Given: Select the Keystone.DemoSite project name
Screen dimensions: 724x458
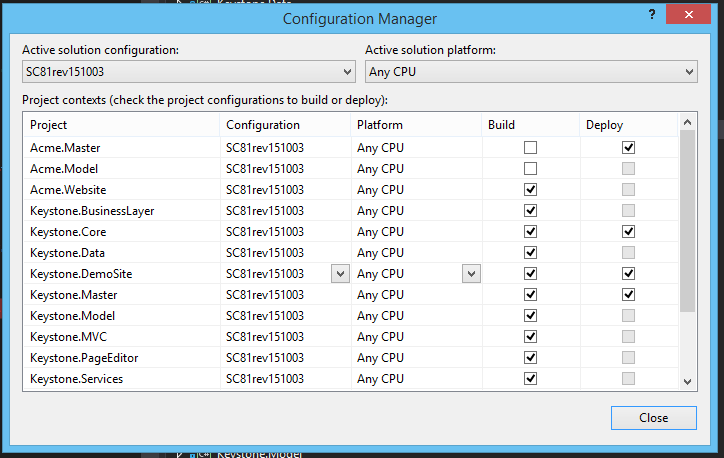Looking at the screenshot, I should (81, 274).
